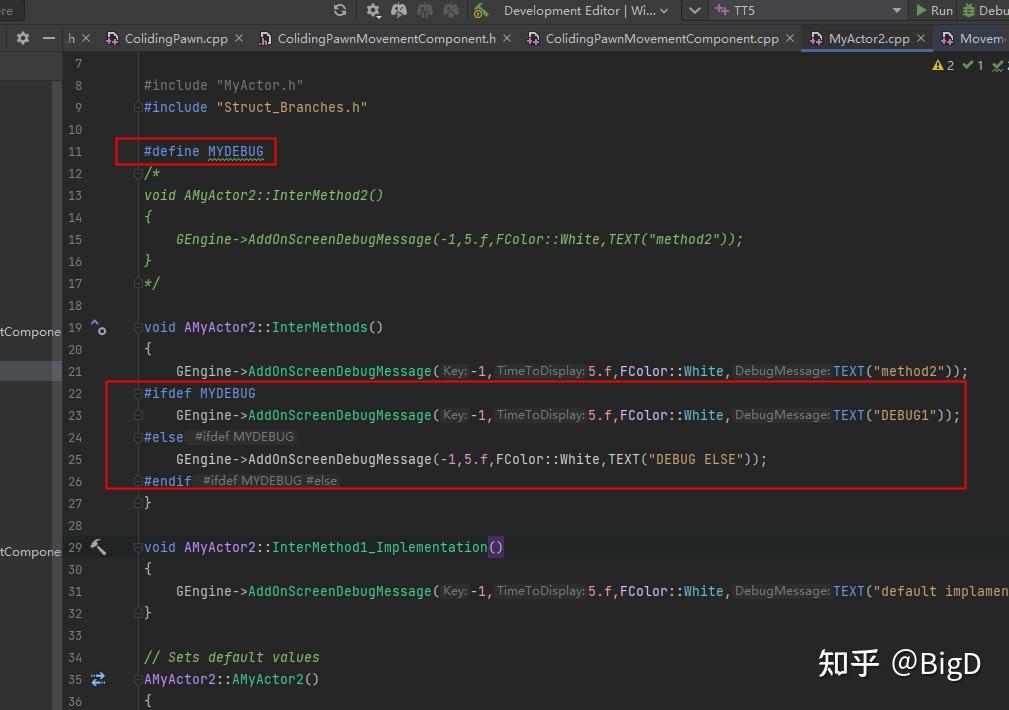Click the "MyActor.h" include string

click(x=259, y=85)
